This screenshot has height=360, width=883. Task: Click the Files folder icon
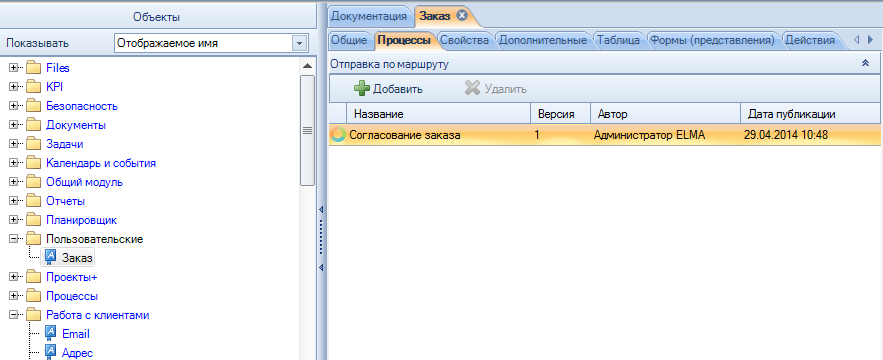coord(34,68)
